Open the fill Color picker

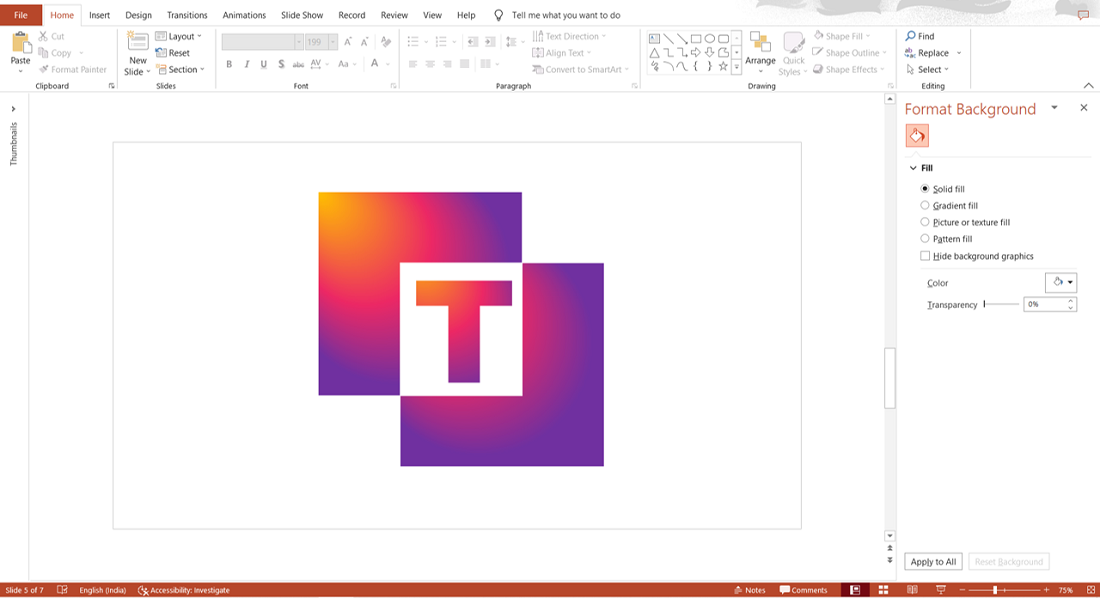click(1061, 282)
